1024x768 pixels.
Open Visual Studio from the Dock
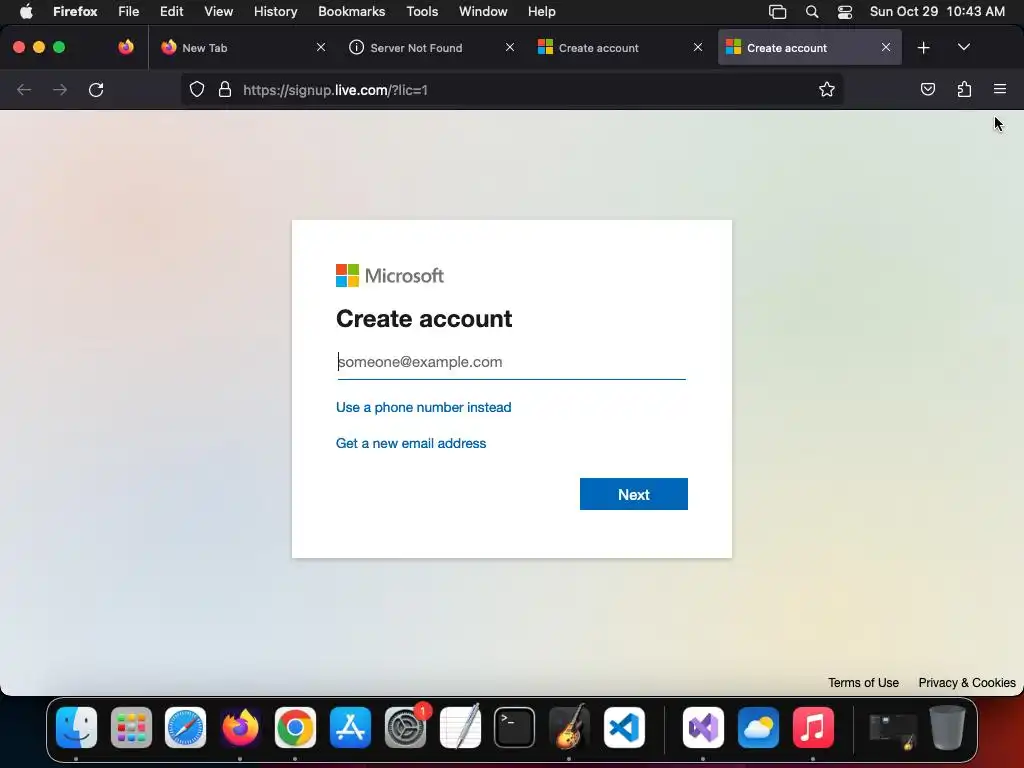[x=703, y=728]
